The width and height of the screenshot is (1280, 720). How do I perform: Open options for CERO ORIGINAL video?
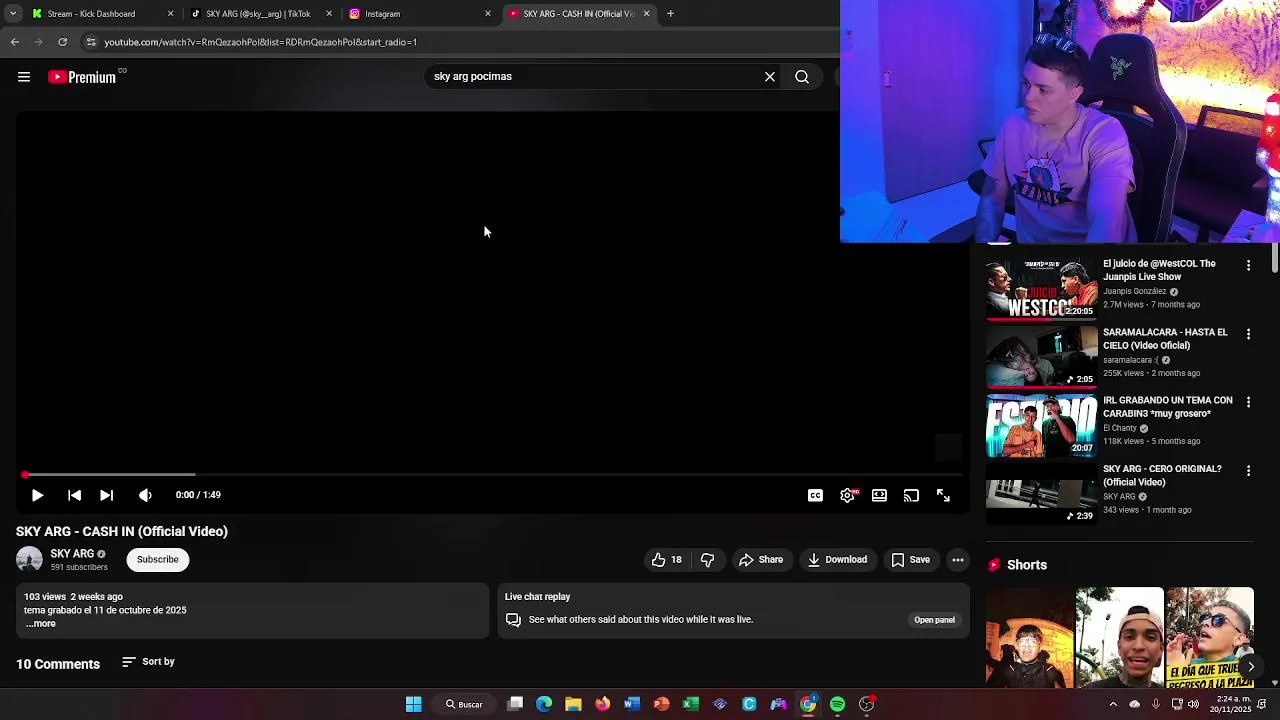point(1248,470)
